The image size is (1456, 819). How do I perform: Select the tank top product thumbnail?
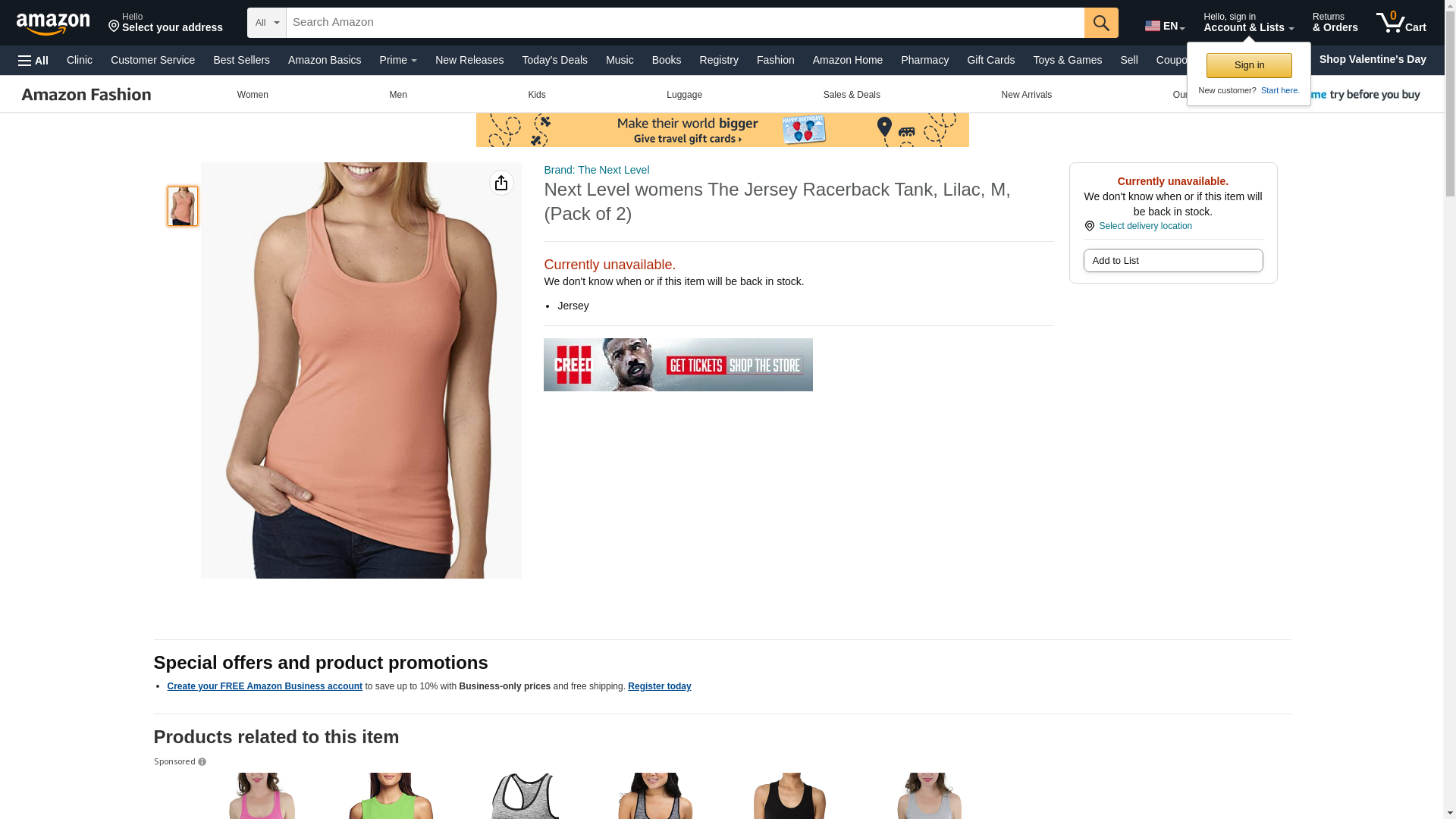pos(183,206)
